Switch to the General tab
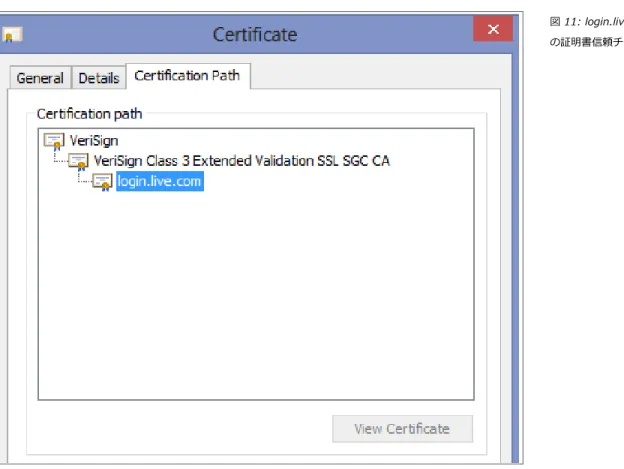 pos(40,78)
